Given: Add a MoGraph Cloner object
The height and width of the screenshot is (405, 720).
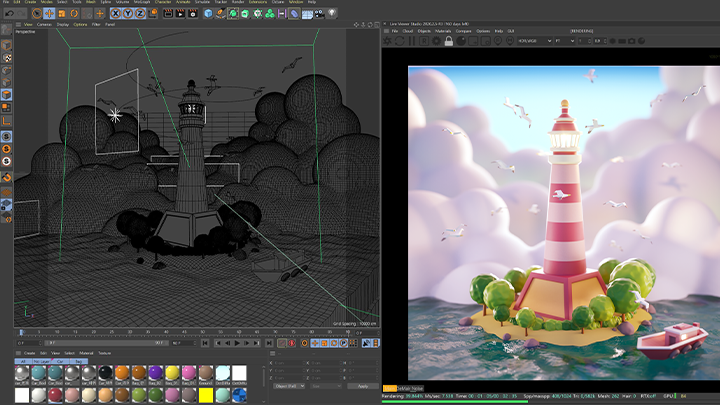Looking at the screenshot, I should tap(270, 14).
